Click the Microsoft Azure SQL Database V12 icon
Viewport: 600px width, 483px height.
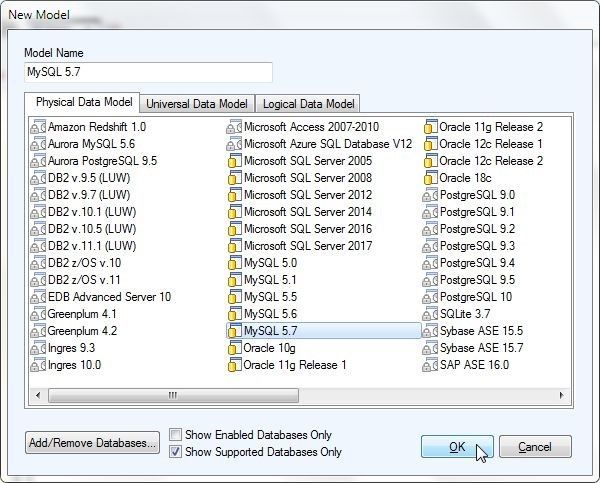click(234, 144)
